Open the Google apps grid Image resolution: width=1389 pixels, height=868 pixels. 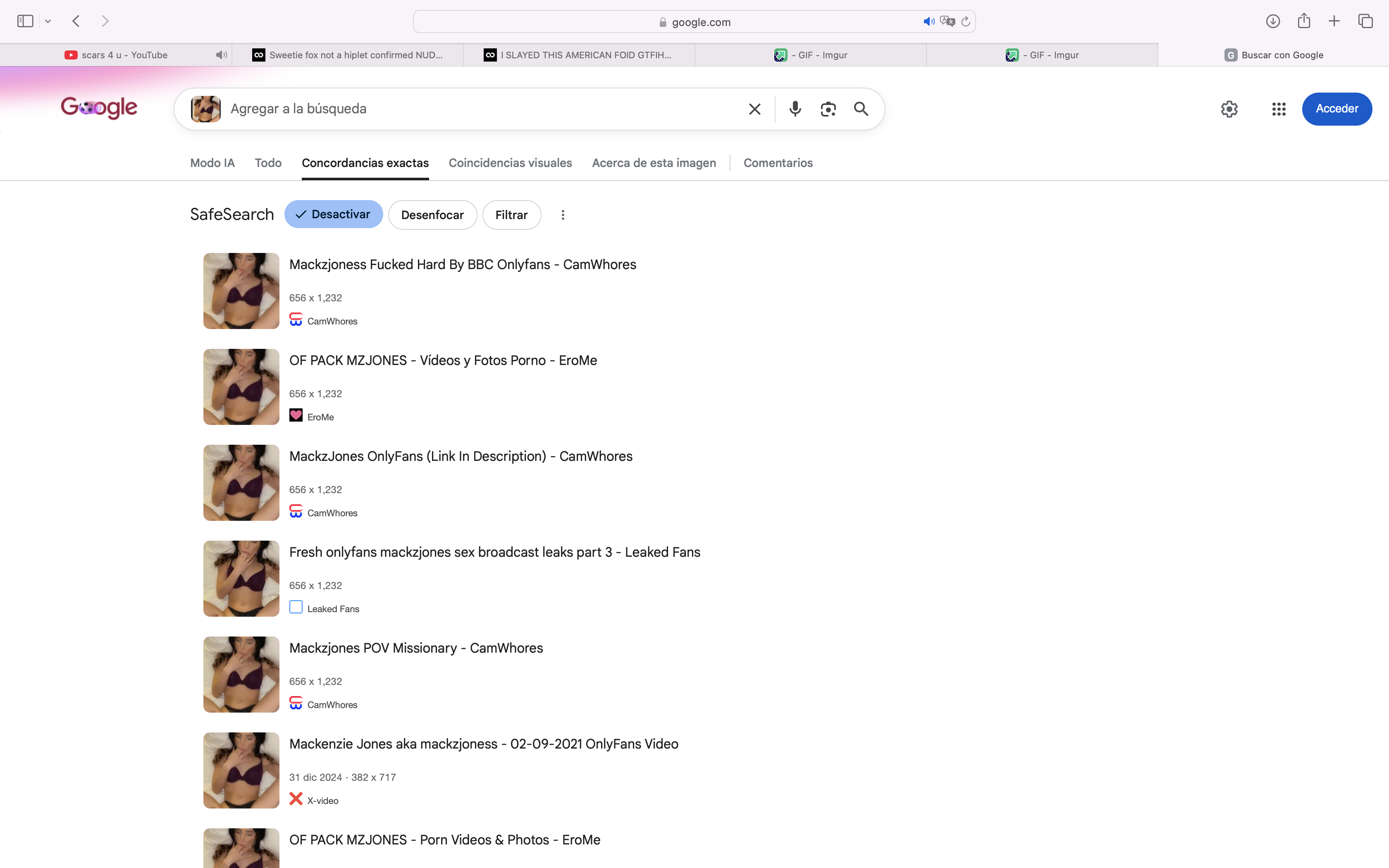(x=1278, y=109)
